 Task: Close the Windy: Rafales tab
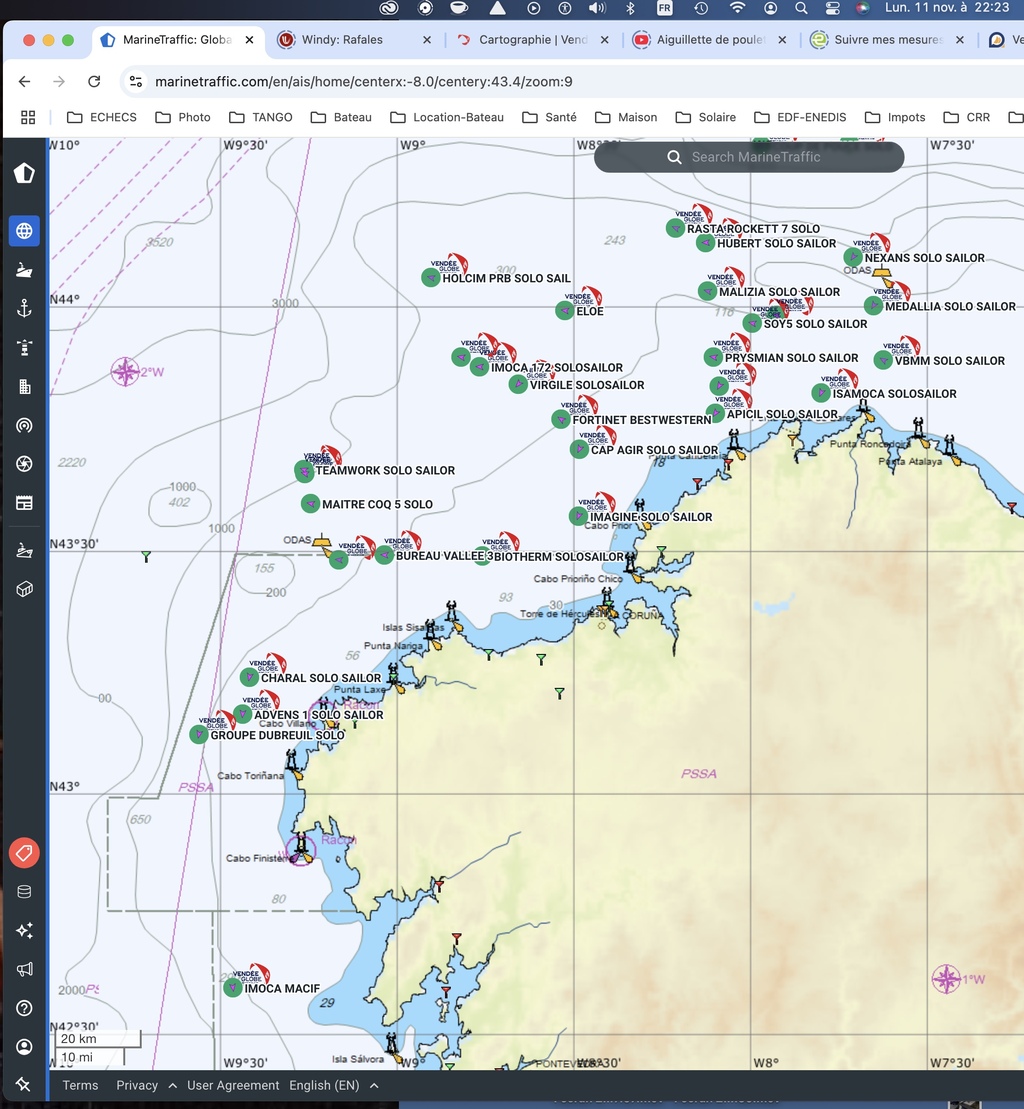tap(427, 40)
